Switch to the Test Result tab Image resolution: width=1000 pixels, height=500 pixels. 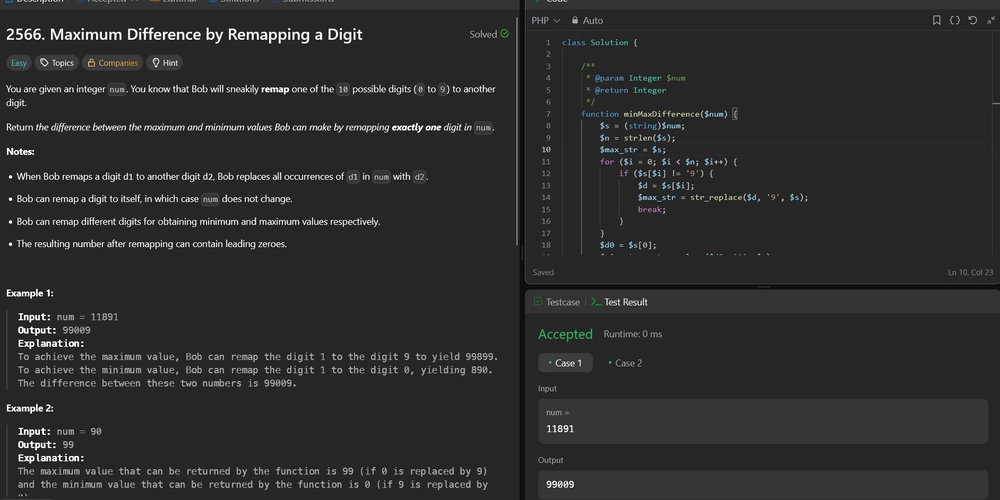[x=619, y=302]
